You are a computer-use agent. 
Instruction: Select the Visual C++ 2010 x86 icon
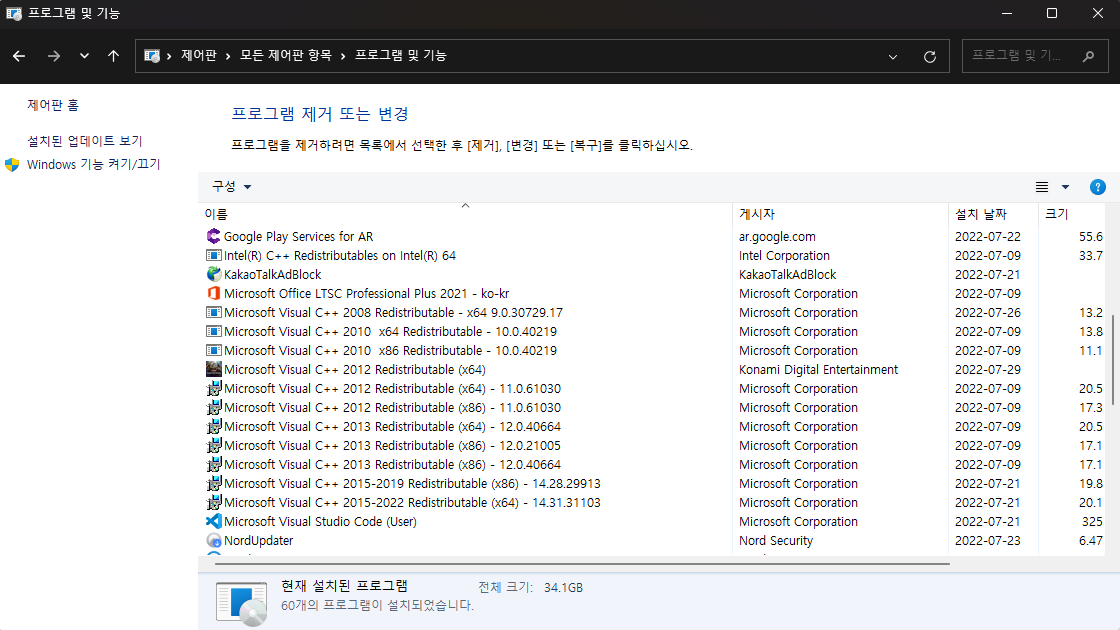tap(214, 350)
